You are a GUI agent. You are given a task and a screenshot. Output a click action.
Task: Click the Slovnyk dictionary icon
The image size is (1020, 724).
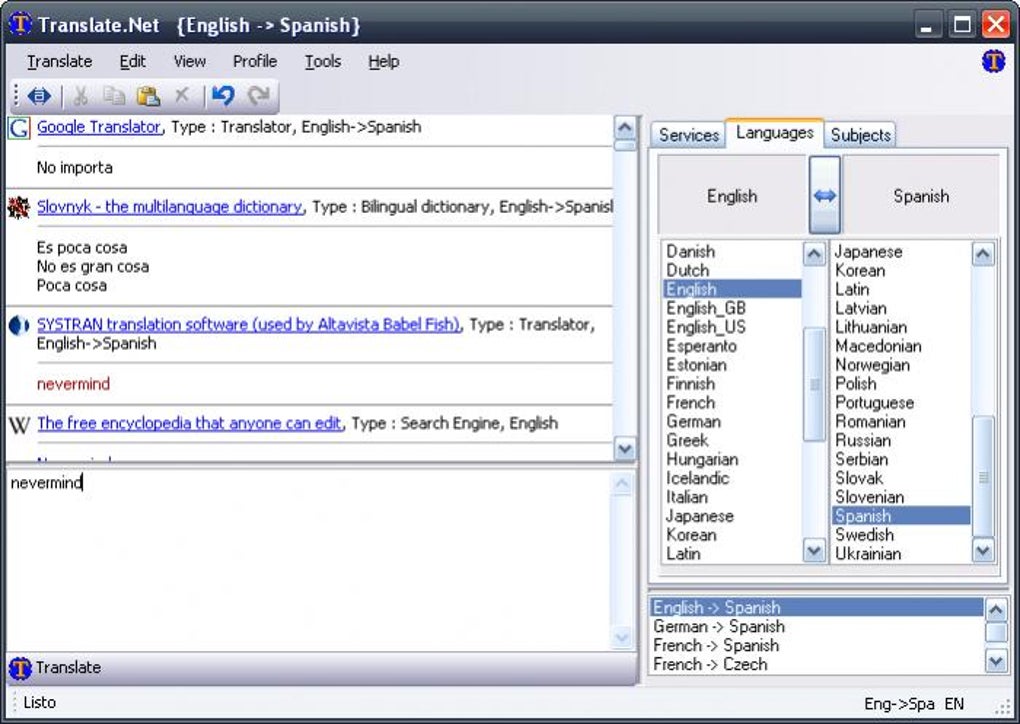pyautogui.click(x=19, y=208)
